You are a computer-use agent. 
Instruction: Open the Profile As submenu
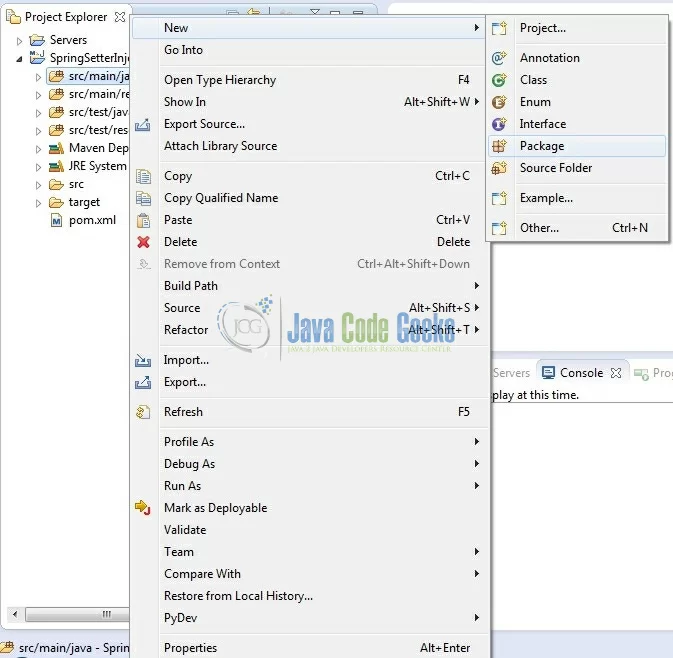pyautogui.click(x=309, y=442)
